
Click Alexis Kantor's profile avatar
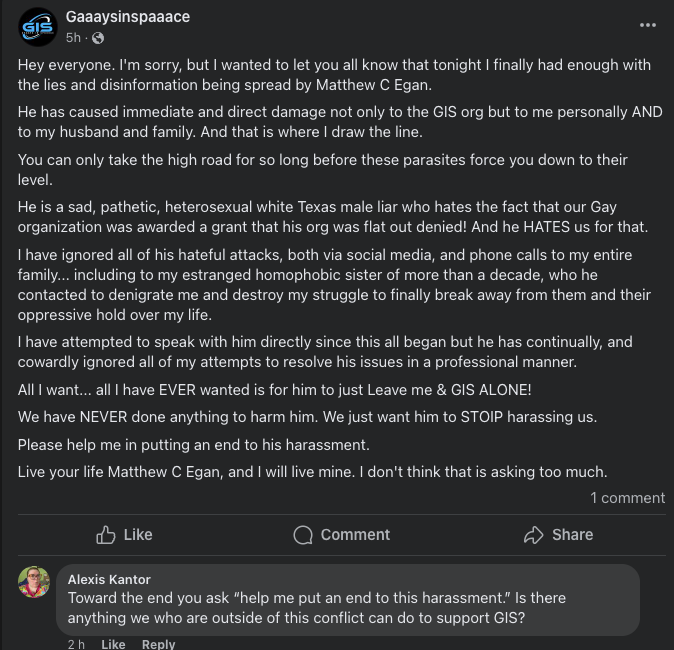pyautogui.click(x=34, y=581)
